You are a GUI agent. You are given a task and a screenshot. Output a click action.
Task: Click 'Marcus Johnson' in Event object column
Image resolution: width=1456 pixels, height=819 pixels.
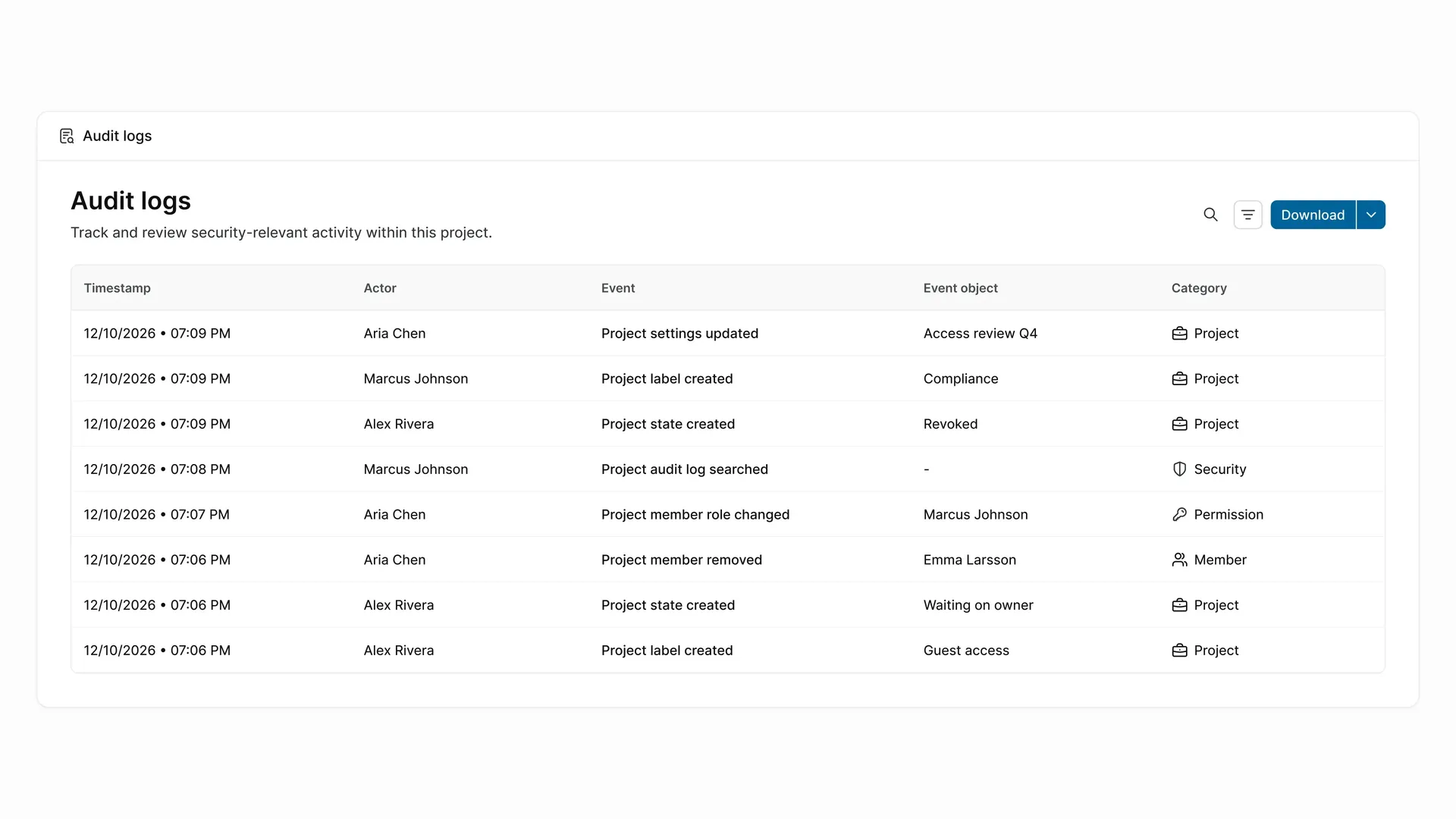tap(975, 514)
